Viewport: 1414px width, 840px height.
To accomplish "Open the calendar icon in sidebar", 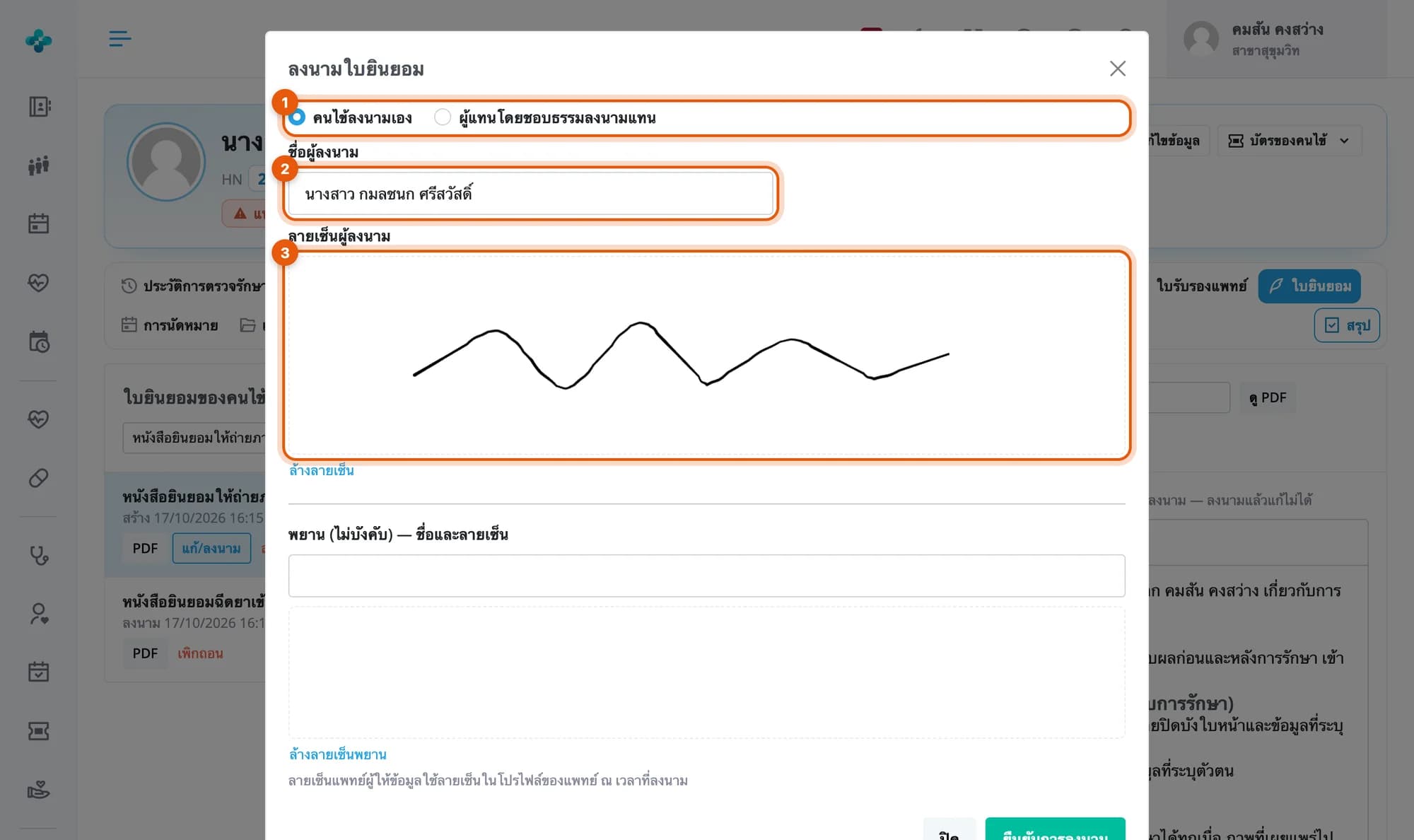I will 39,223.
